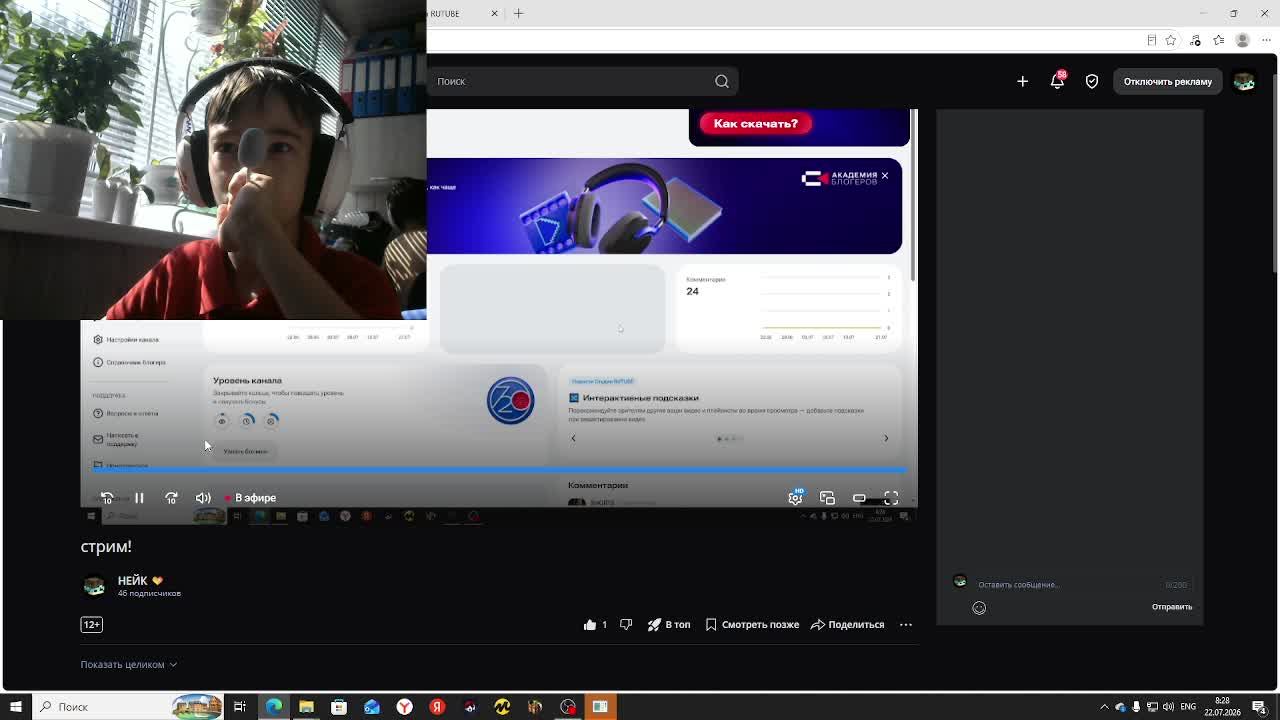Click 'Отключить рекламу' button
1280x720 pixels.
tap(1167, 81)
